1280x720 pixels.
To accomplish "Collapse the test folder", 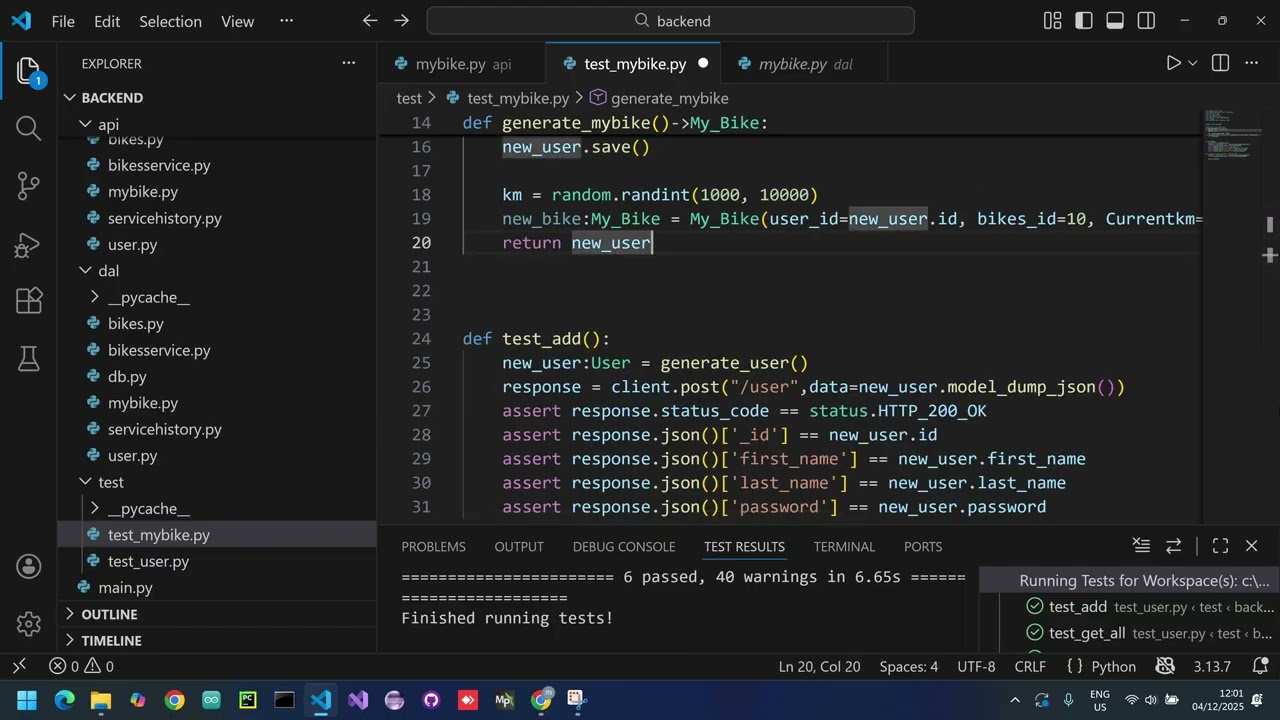I will point(86,482).
